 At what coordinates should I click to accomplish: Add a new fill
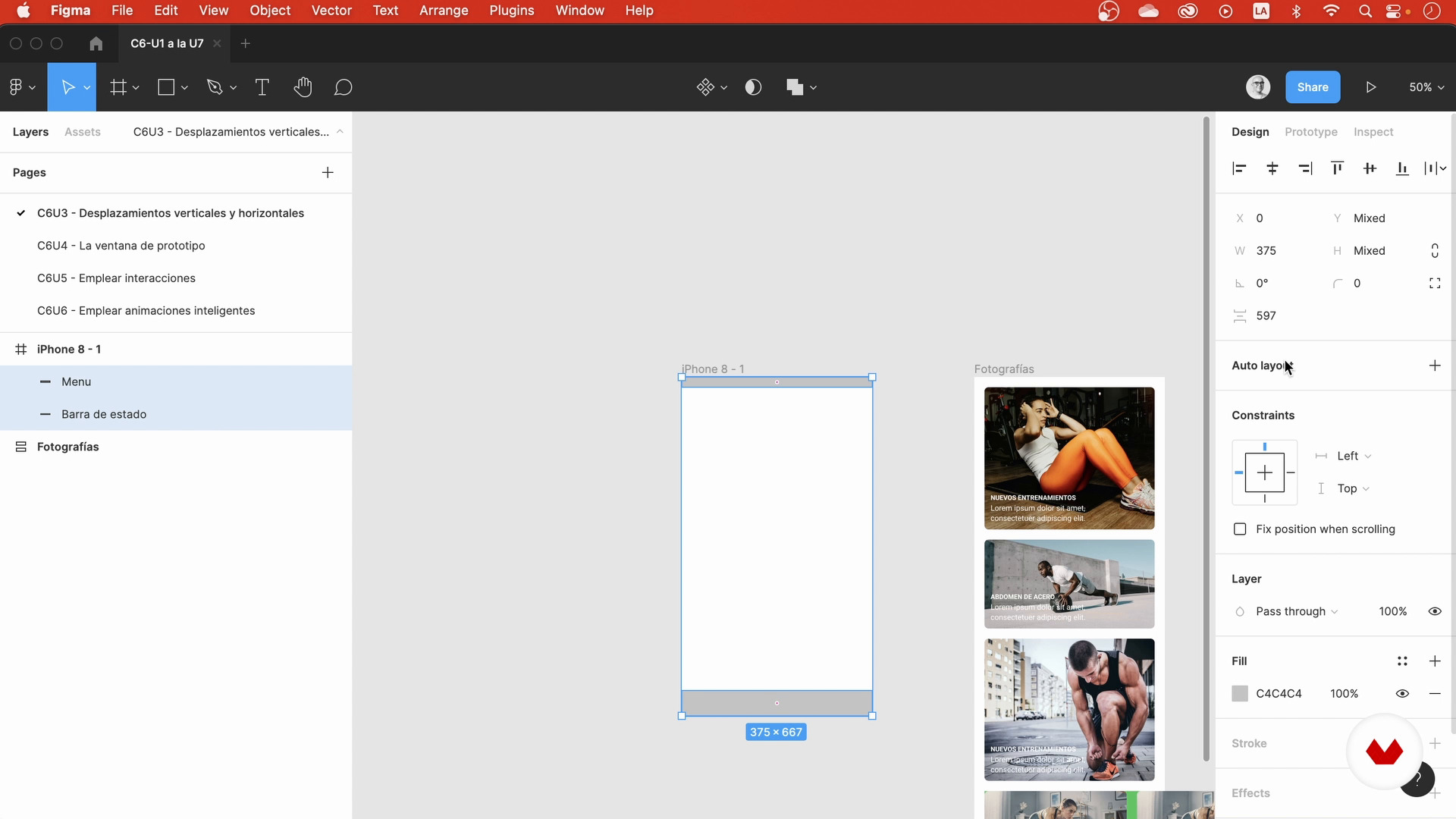(x=1435, y=661)
